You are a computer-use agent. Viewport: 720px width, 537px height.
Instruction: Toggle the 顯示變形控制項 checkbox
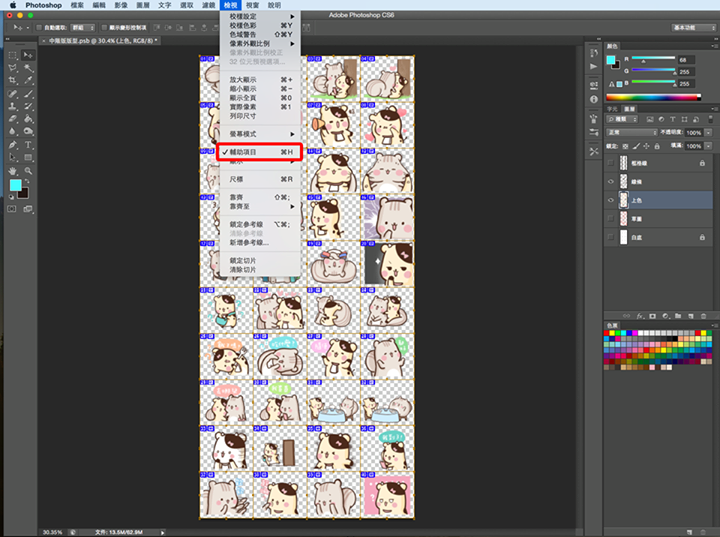click(x=104, y=28)
